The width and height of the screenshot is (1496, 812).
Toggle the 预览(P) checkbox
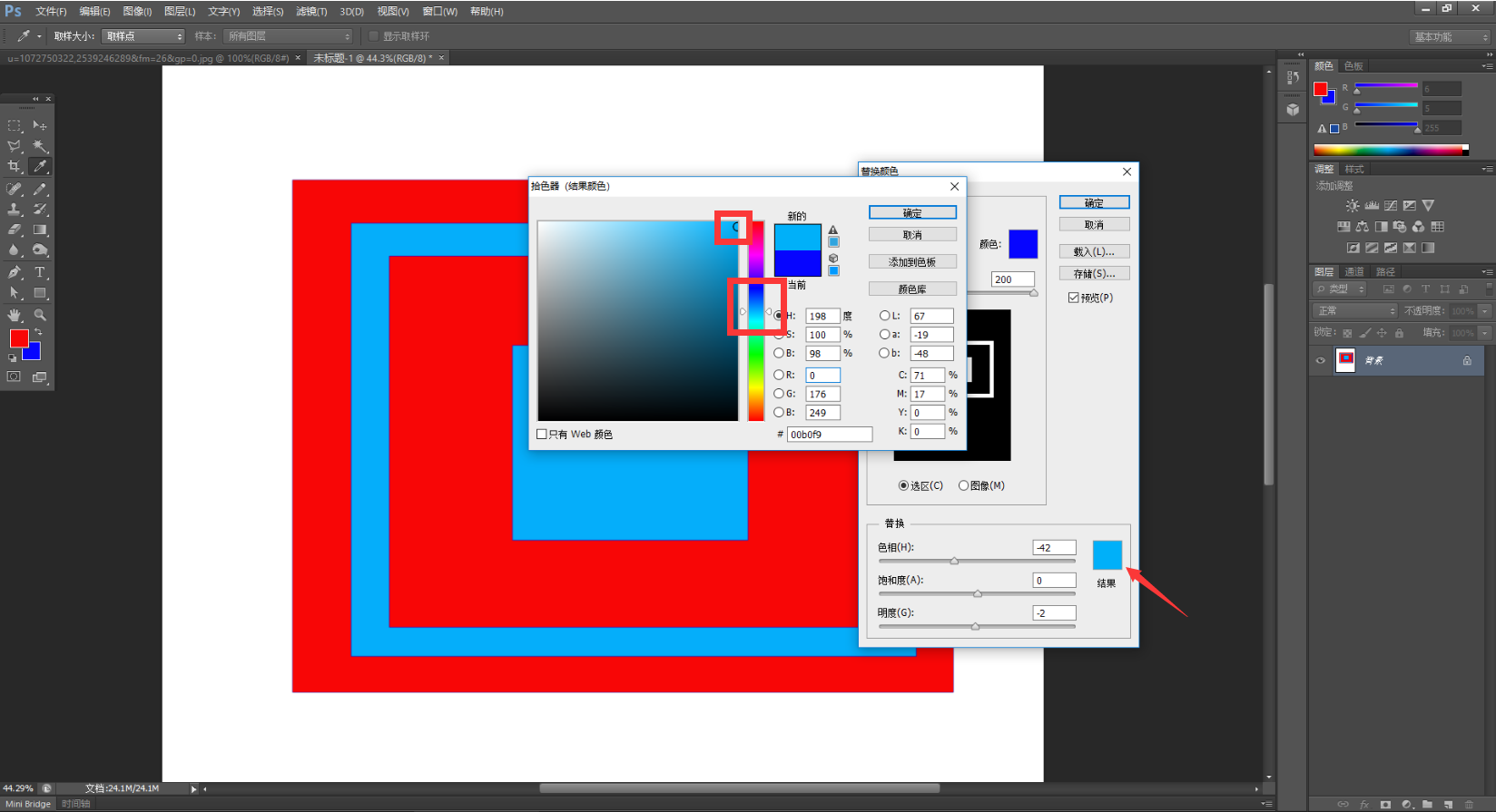1074,298
